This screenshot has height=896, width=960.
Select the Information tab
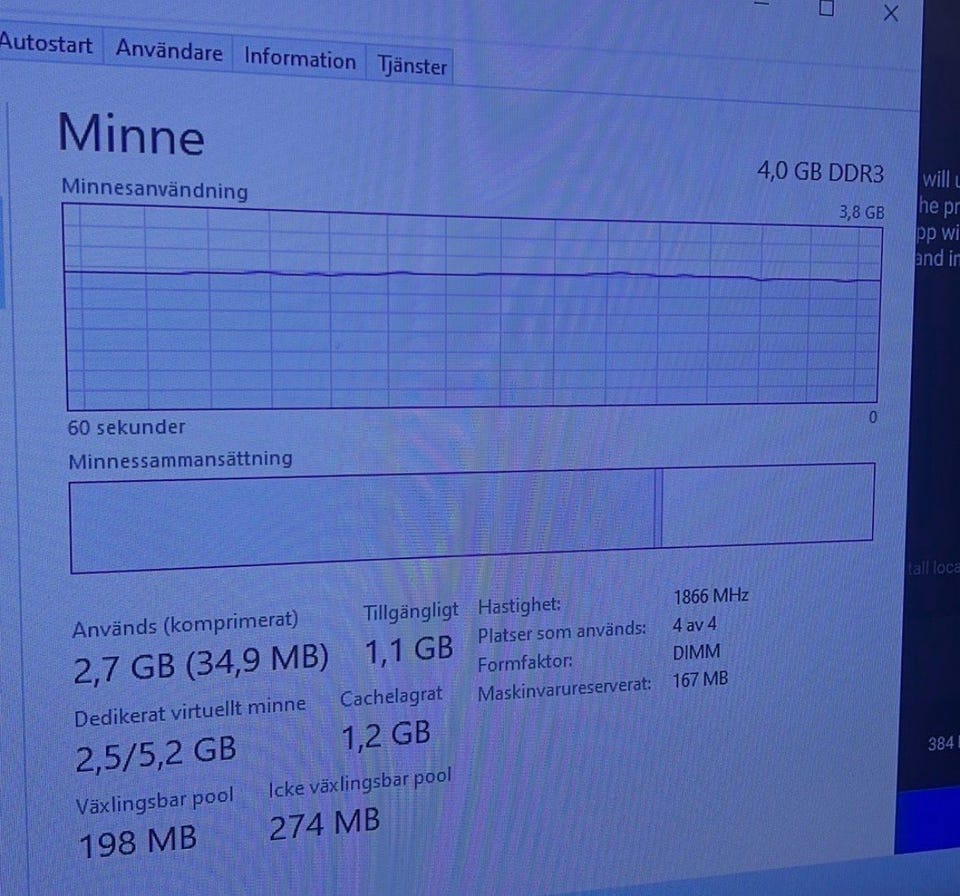299,59
